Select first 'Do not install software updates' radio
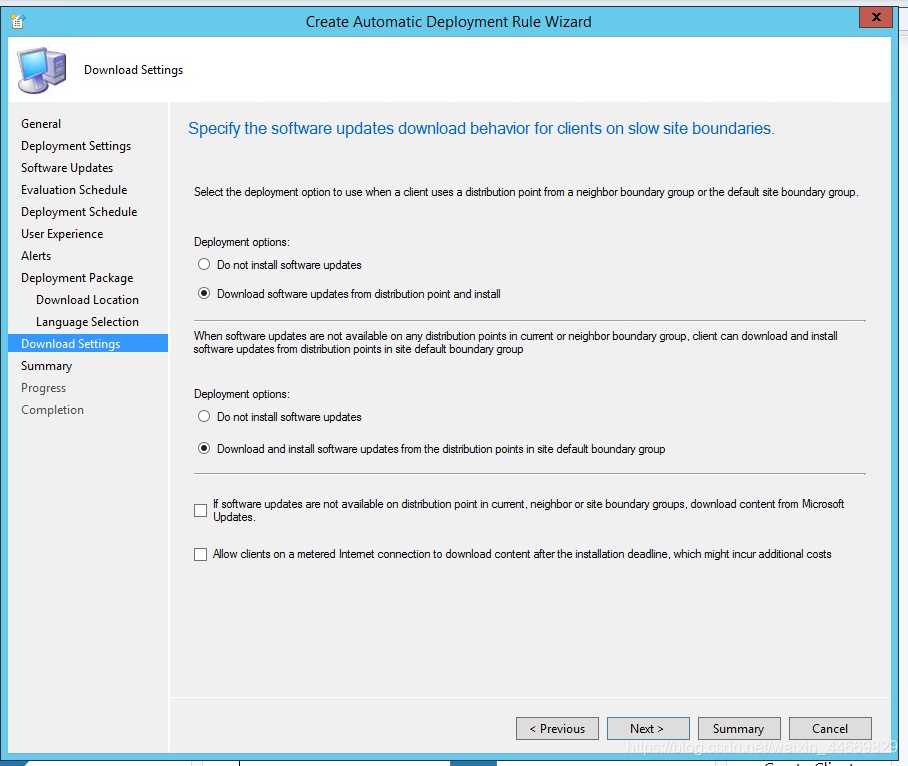Image resolution: width=908 pixels, height=766 pixels. pos(204,265)
